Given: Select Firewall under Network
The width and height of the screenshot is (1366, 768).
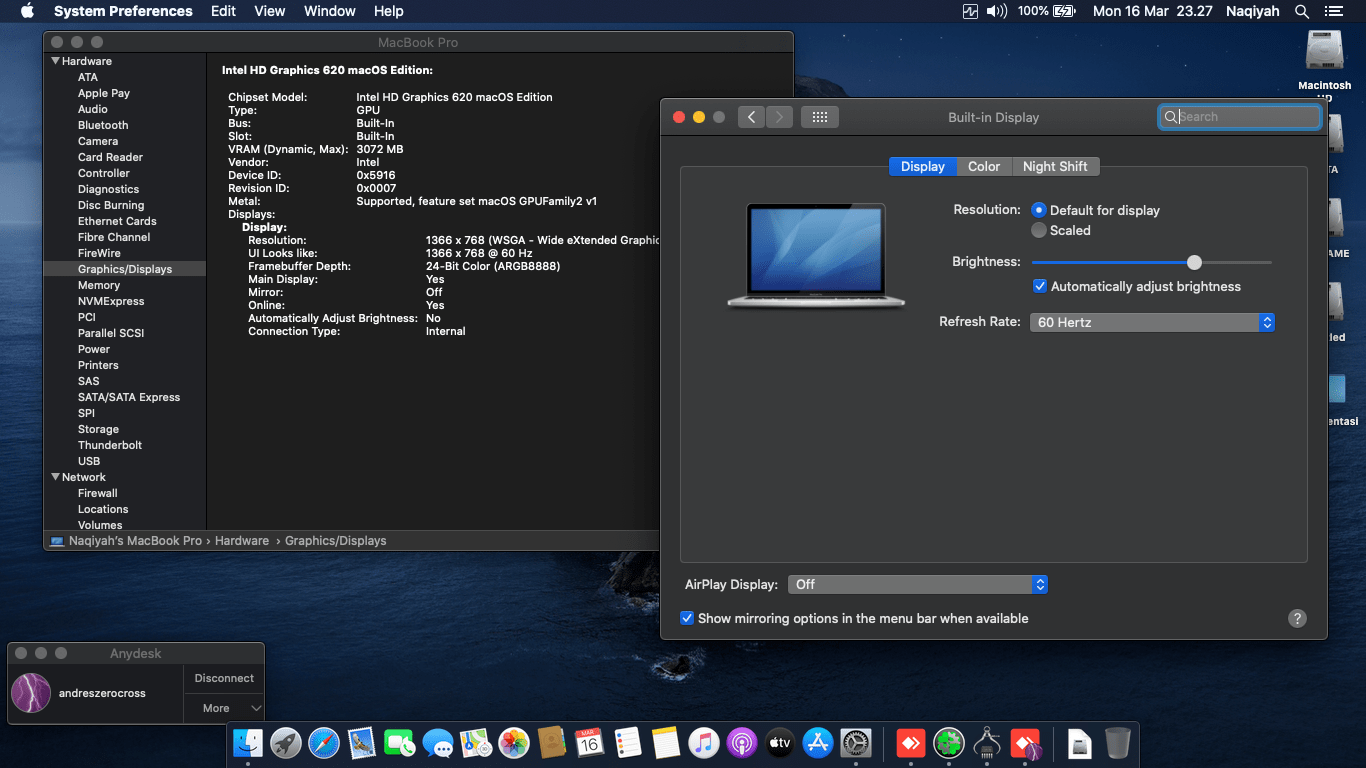Looking at the screenshot, I should (x=98, y=493).
